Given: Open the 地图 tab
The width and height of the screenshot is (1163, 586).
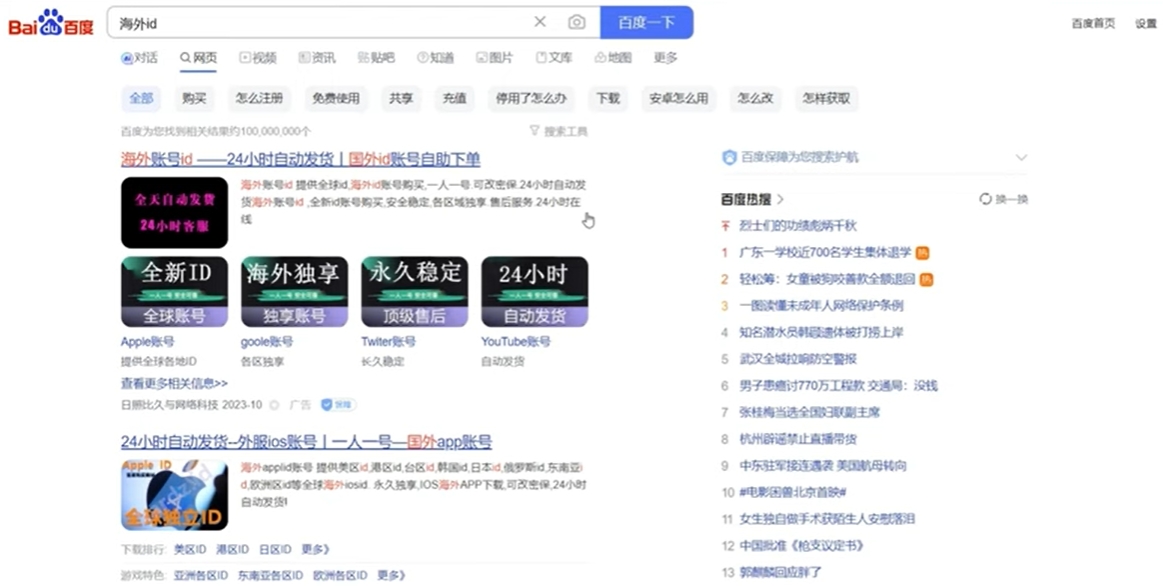Looking at the screenshot, I should (x=613, y=58).
